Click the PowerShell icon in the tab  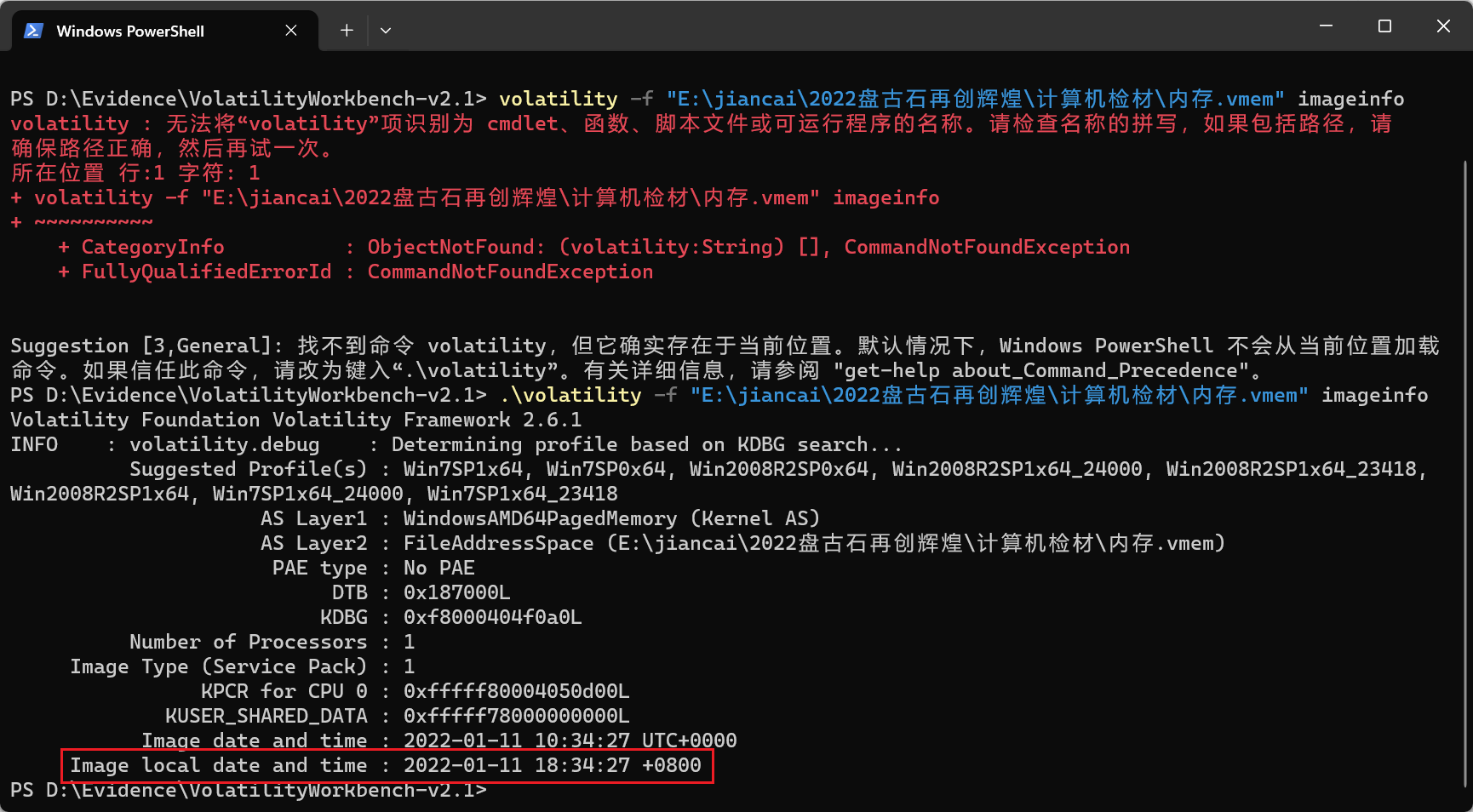[x=33, y=31]
